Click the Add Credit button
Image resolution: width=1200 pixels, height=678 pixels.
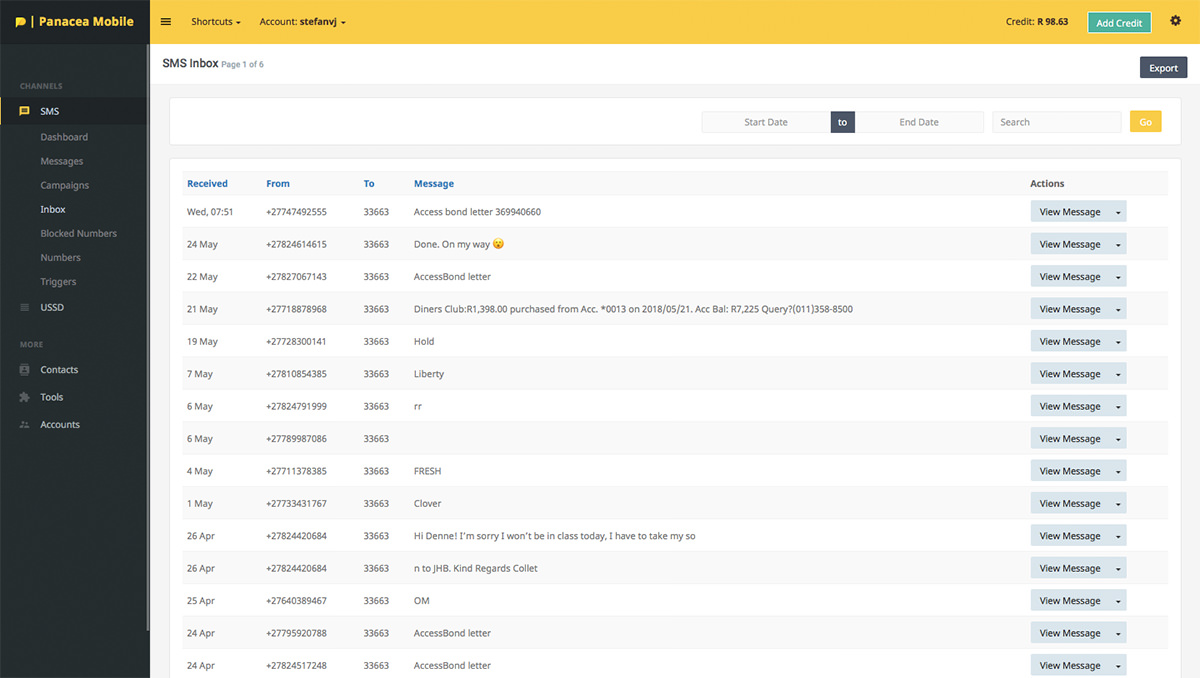(x=1119, y=23)
